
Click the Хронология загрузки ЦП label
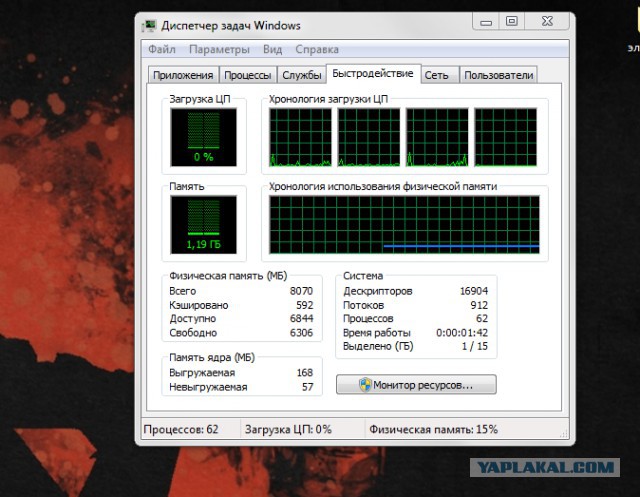[328, 99]
